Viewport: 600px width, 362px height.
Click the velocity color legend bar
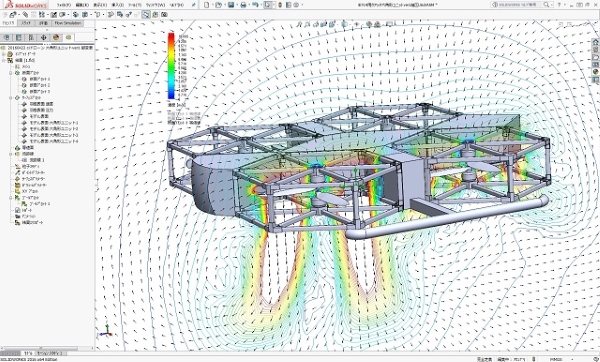click(171, 66)
